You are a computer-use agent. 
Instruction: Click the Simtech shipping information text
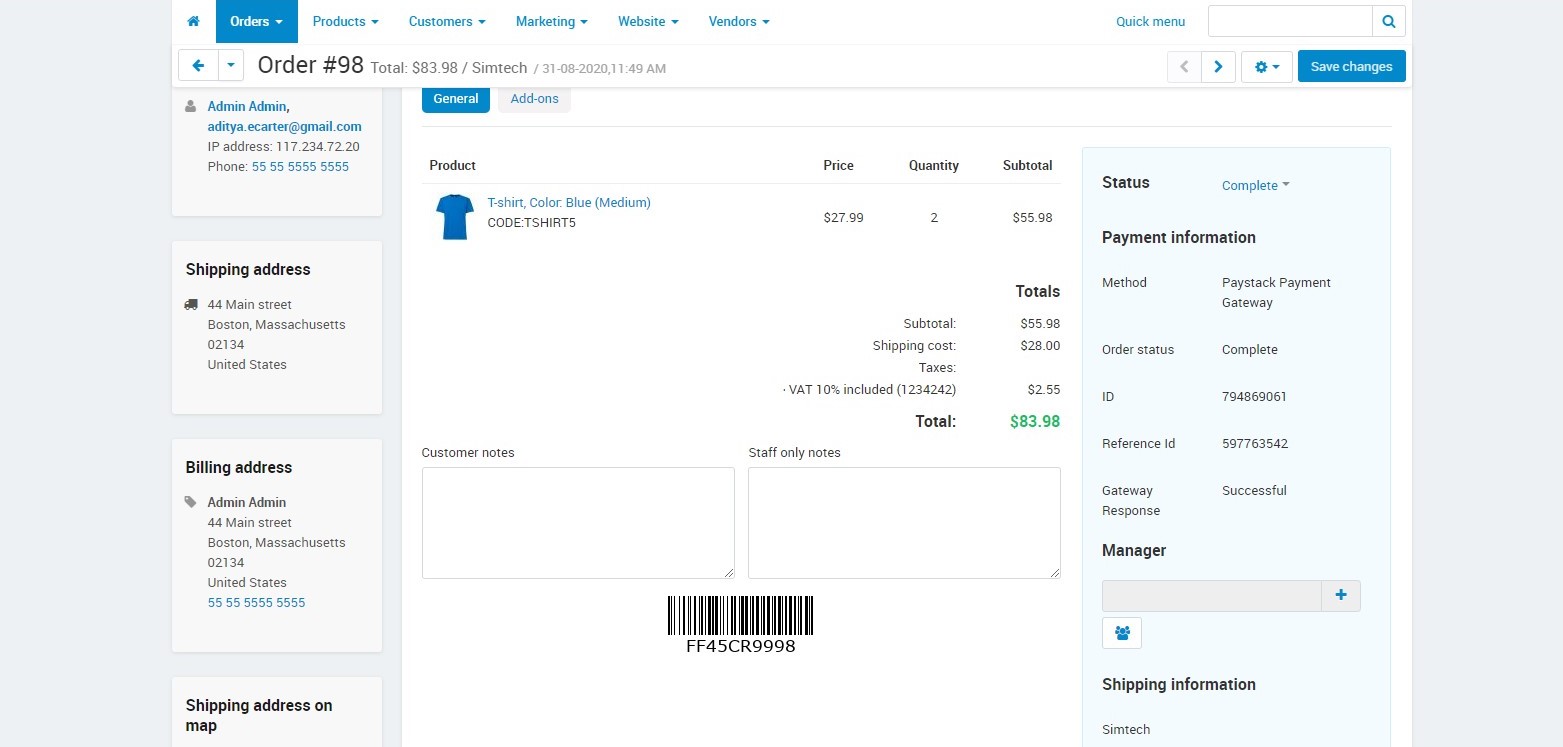1126,729
